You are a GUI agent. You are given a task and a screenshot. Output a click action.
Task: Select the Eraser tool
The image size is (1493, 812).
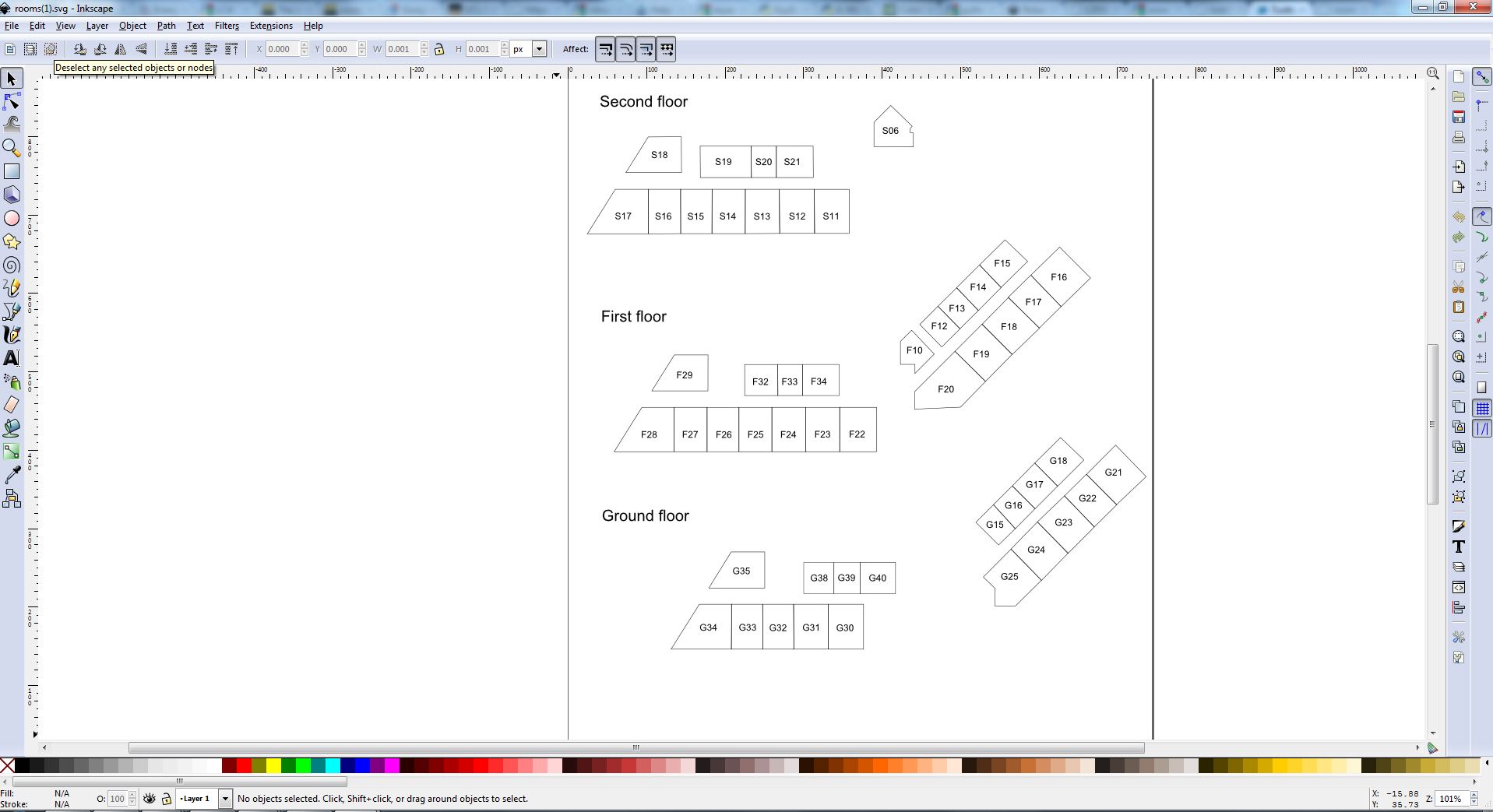pos(12,405)
